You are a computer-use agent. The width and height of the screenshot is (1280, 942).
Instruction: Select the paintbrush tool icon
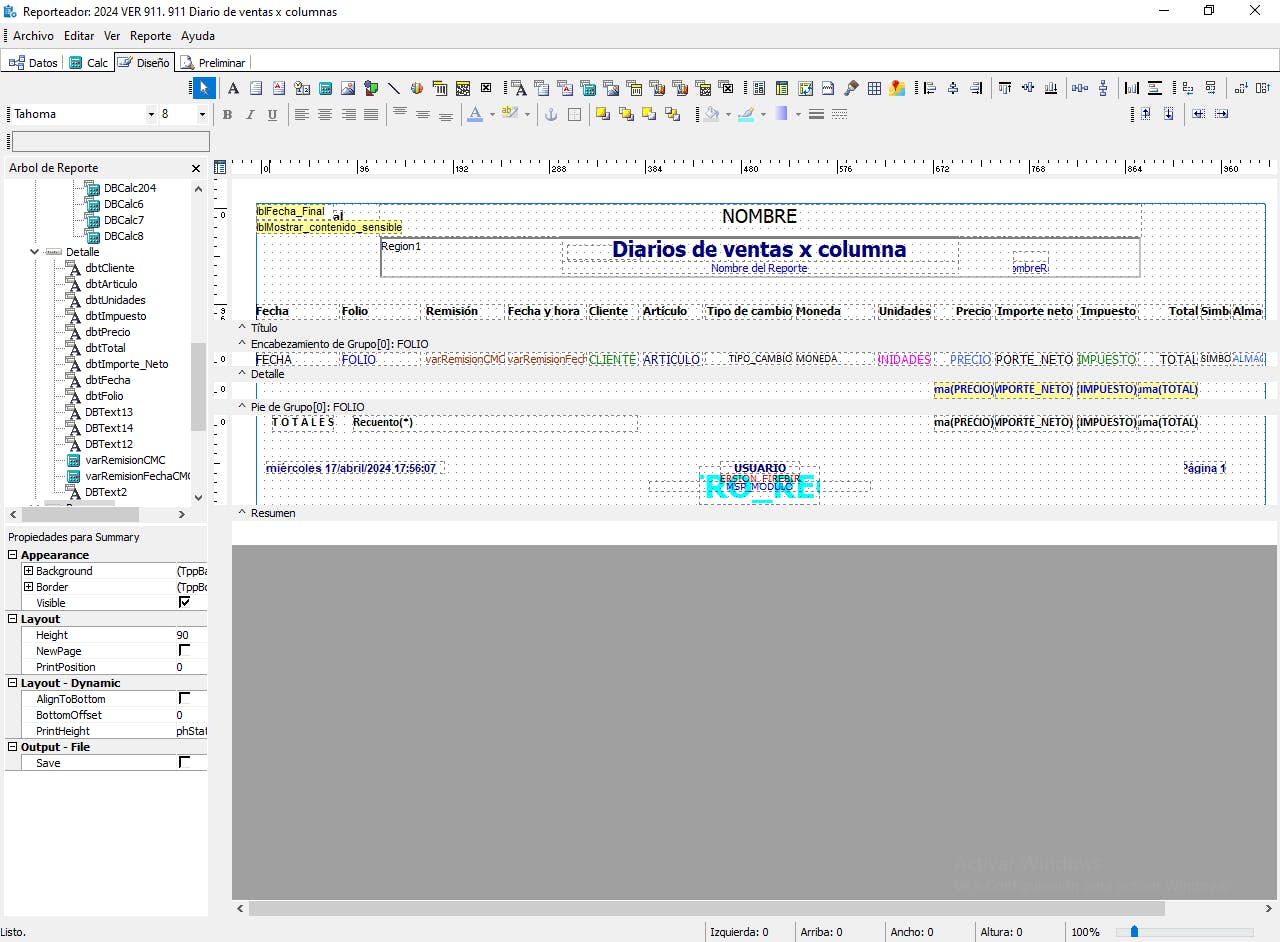851,88
